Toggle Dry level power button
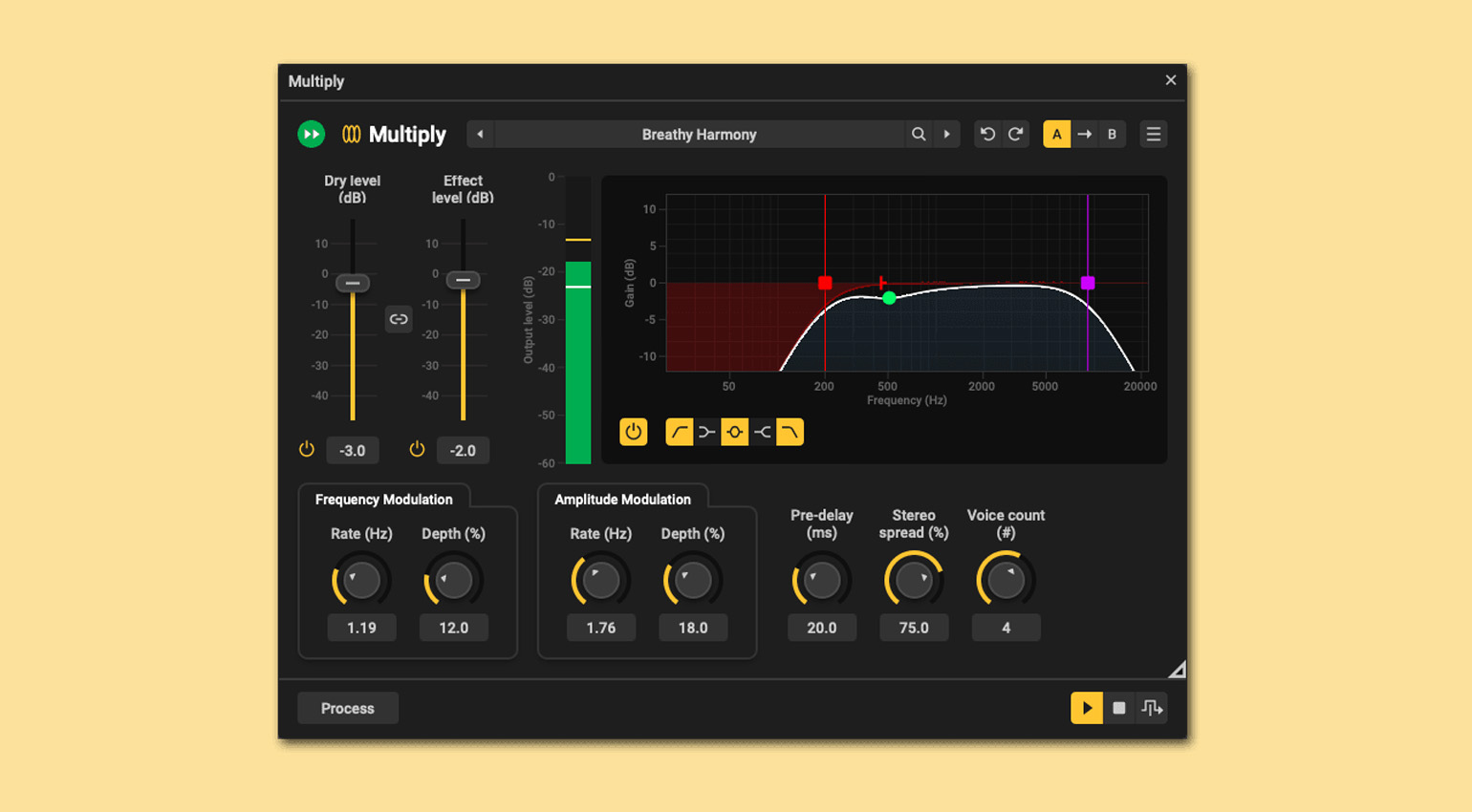This screenshot has width=1472, height=812. pos(307,449)
